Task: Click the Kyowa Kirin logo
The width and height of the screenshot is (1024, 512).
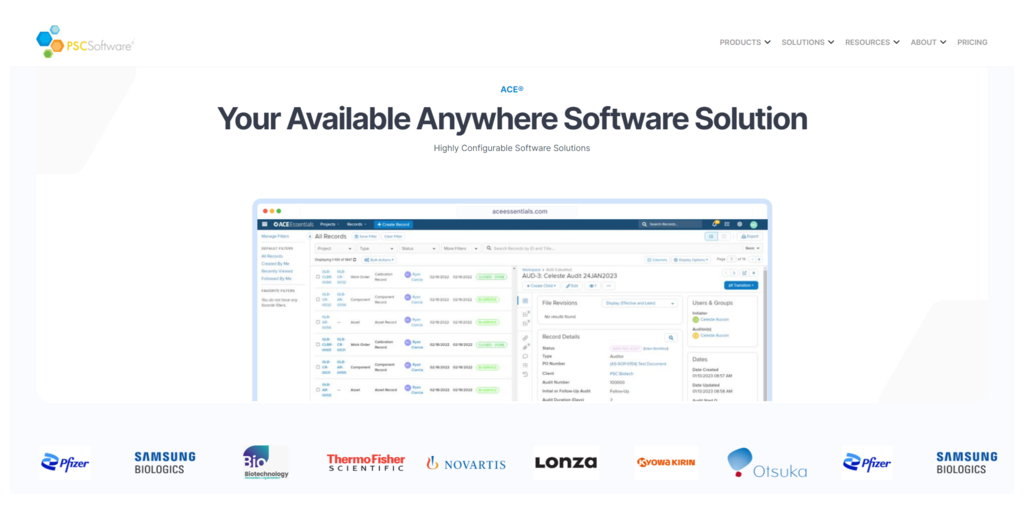Action: pyautogui.click(x=666, y=462)
